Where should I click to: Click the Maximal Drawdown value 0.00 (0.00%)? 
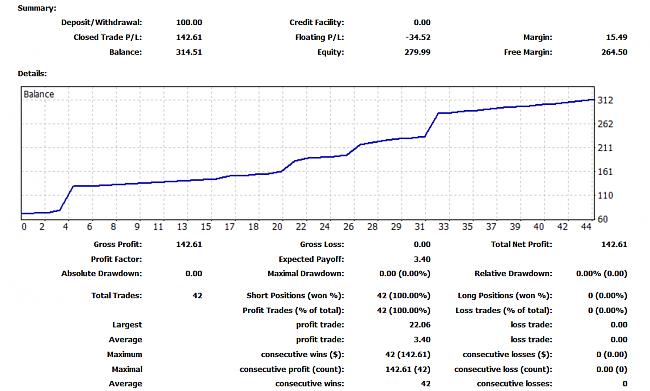(405, 274)
